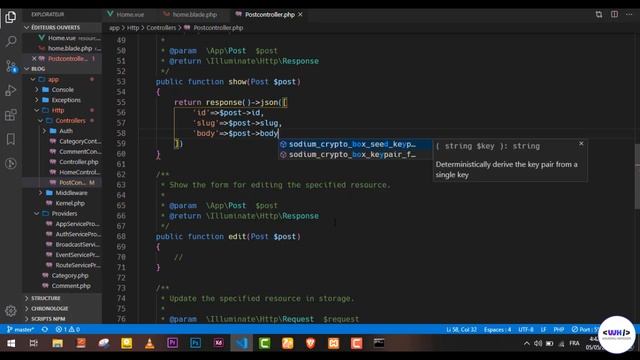Open the terminal window icon on the taskbar
The height and width of the screenshot is (360, 640).
(x=379, y=343)
